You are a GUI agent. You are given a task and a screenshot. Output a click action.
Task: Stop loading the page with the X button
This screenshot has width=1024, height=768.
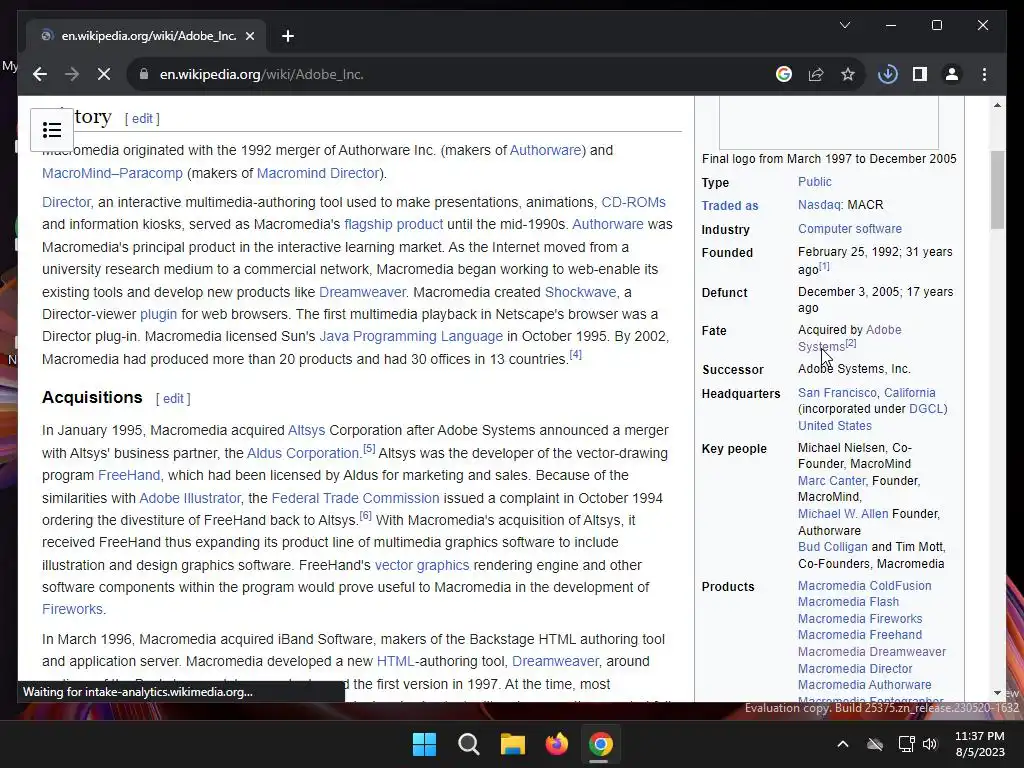pyautogui.click(x=104, y=74)
